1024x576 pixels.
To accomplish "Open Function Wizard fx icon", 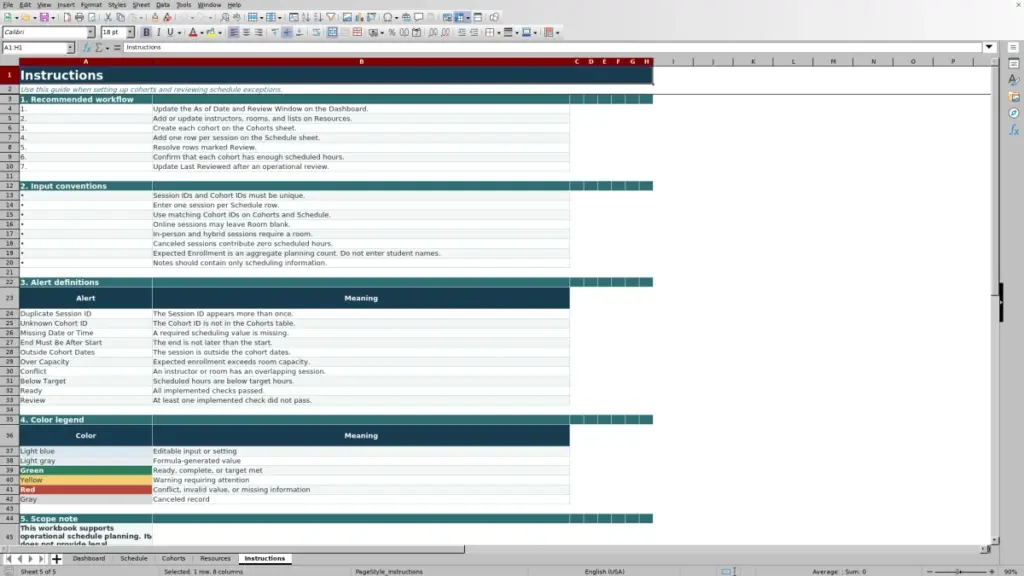I will 86,47.
